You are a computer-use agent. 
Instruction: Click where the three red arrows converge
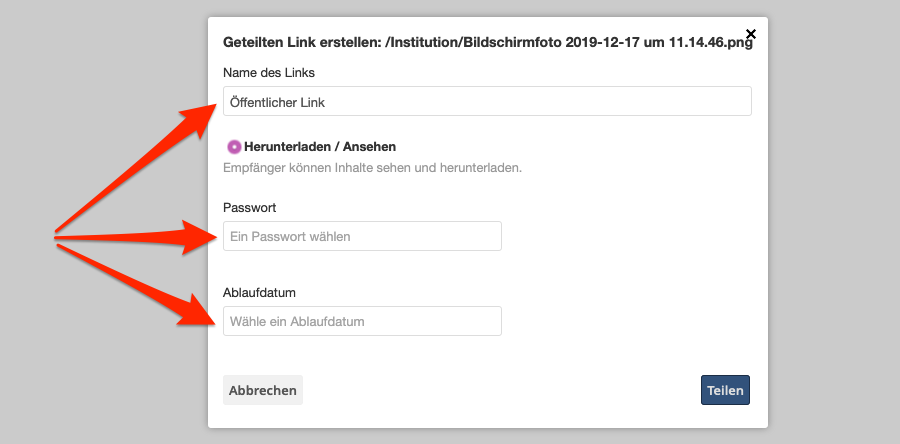point(58,237)
